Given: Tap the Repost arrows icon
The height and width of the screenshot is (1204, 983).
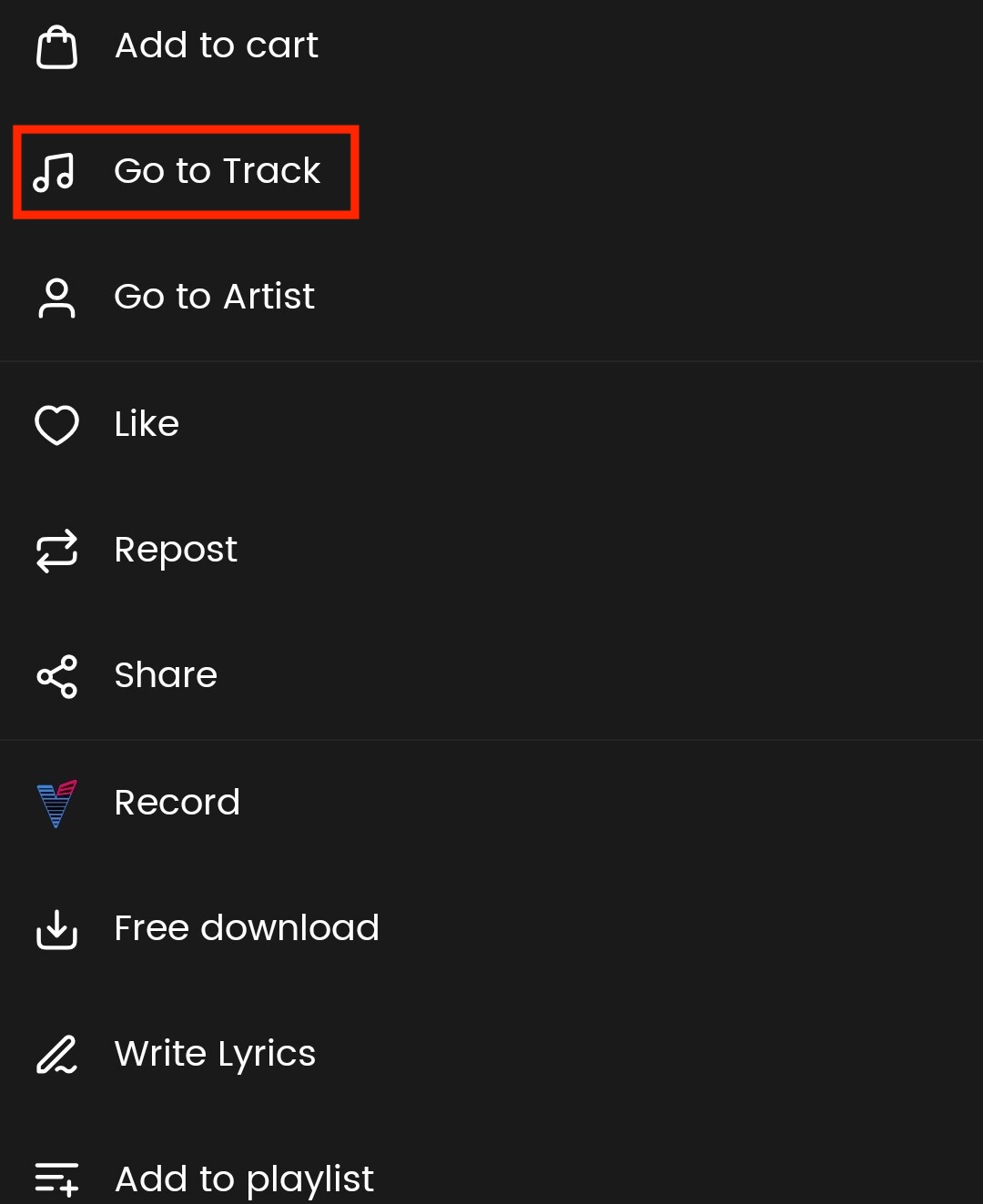Looking at the screenshot, I should (56, 551).
